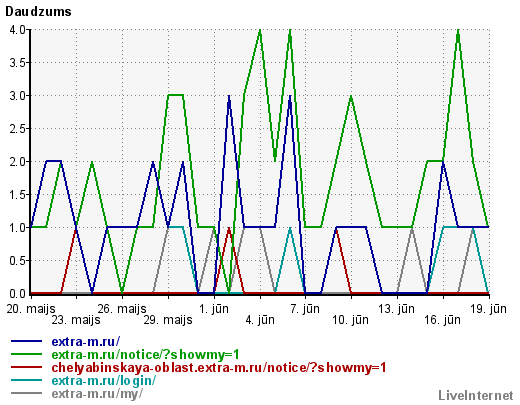The height and width of the screenshot is (405, 520).
Task: Click the 19. jūn date label
Action: point(488,309)
